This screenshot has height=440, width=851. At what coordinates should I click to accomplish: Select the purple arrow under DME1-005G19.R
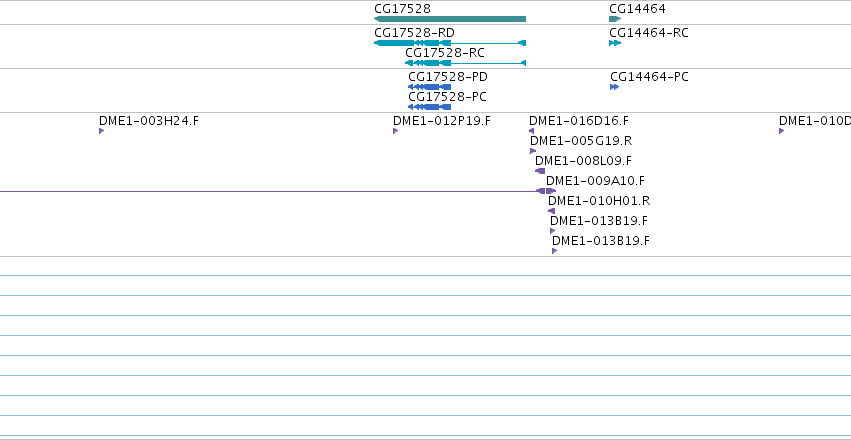click(x=533, y=151)
